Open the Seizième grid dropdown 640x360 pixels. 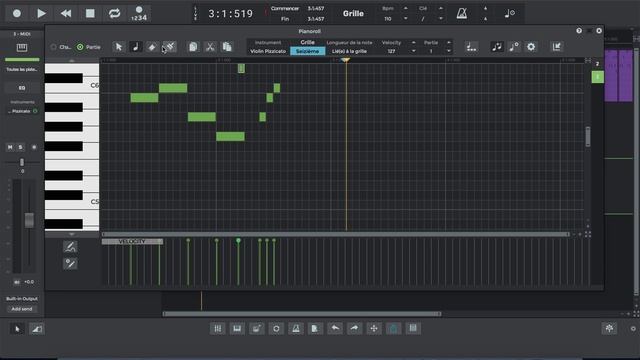pyautogui.click(x=307, y=51)
